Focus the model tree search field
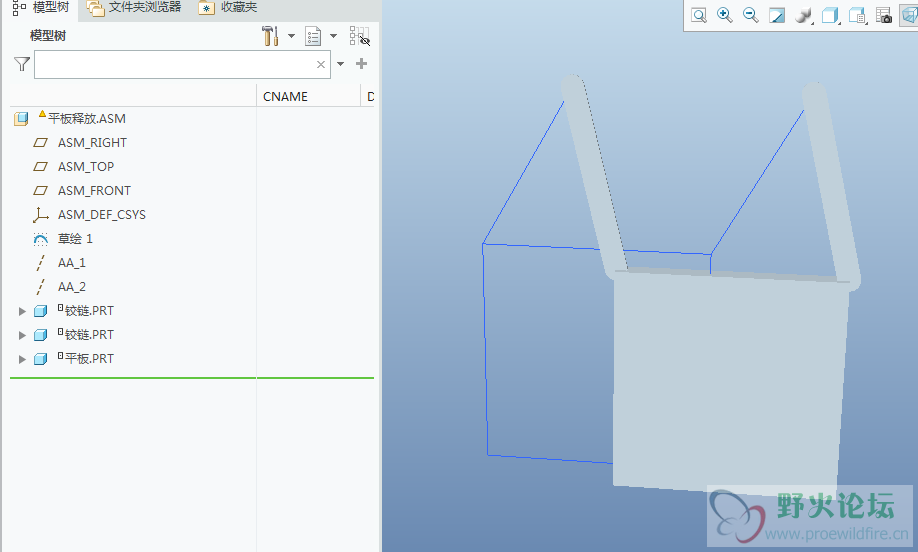Image resolution: width=918 pixels, height=552 pixels. pyautogui.click(x=182, y=64)
